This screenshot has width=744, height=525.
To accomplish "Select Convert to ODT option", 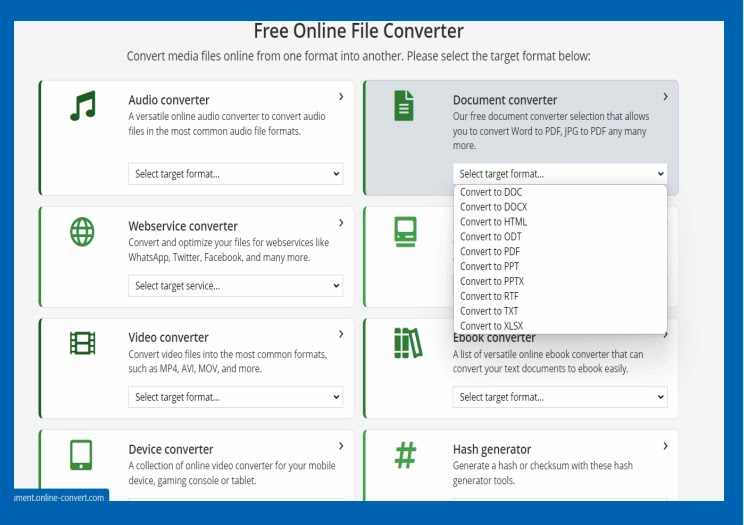I will [x=560, y=236].
